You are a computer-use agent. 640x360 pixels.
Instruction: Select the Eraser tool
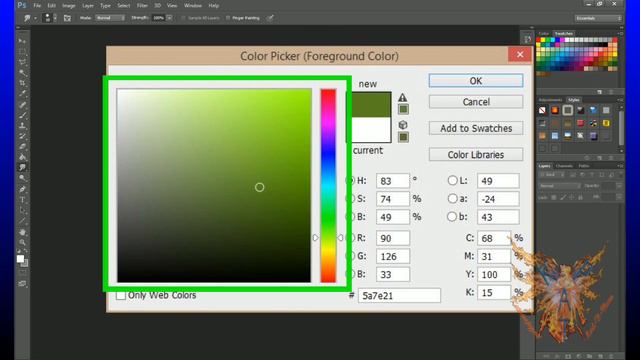22,147
